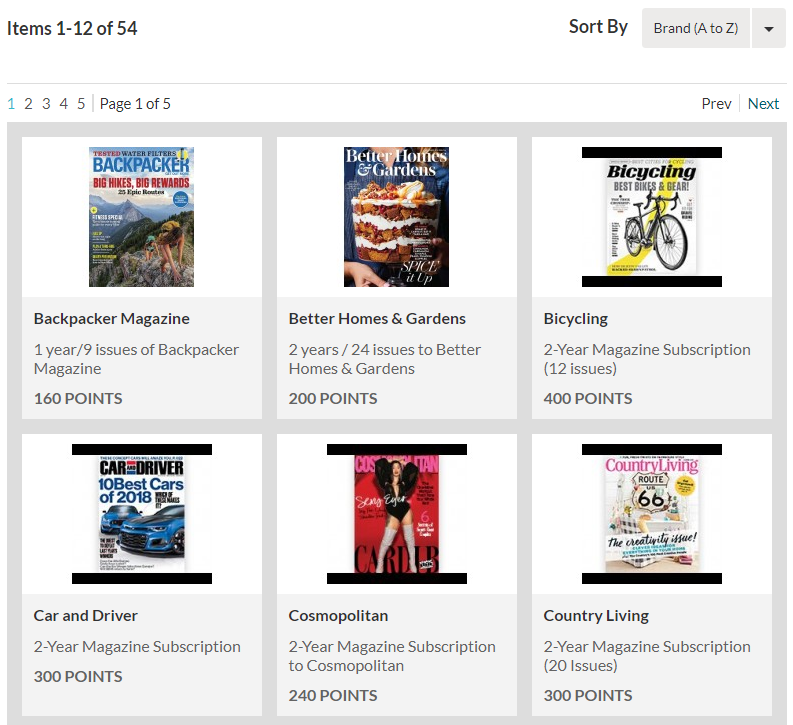
Task: Open the Country Living product title
Action: (x=596, y=616)
